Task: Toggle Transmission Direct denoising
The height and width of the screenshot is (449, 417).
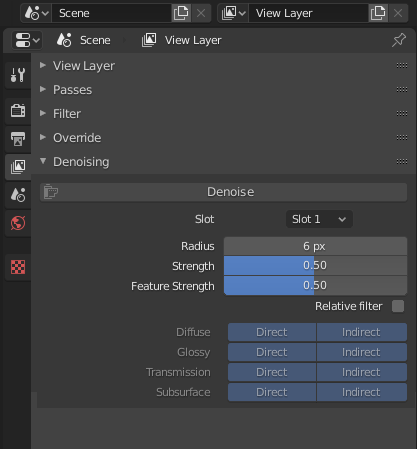Action: [x=272, y=372]
